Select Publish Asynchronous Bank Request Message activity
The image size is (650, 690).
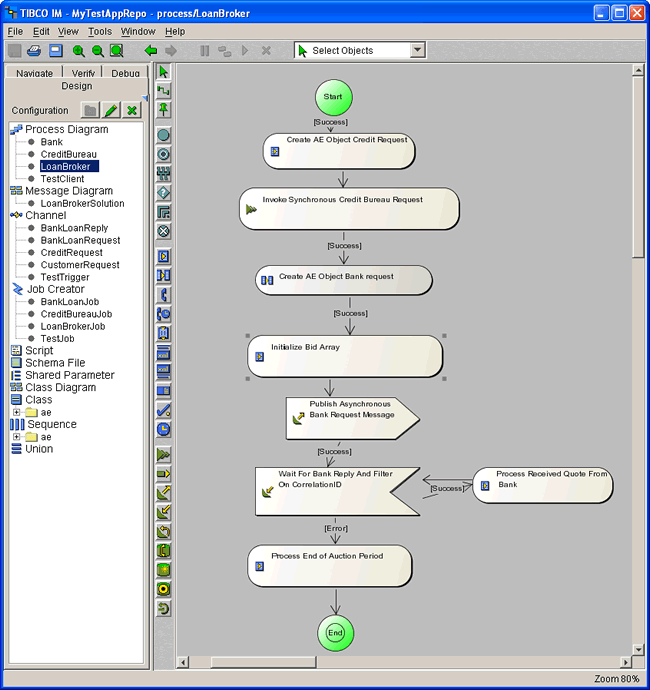tap(353, 418)
